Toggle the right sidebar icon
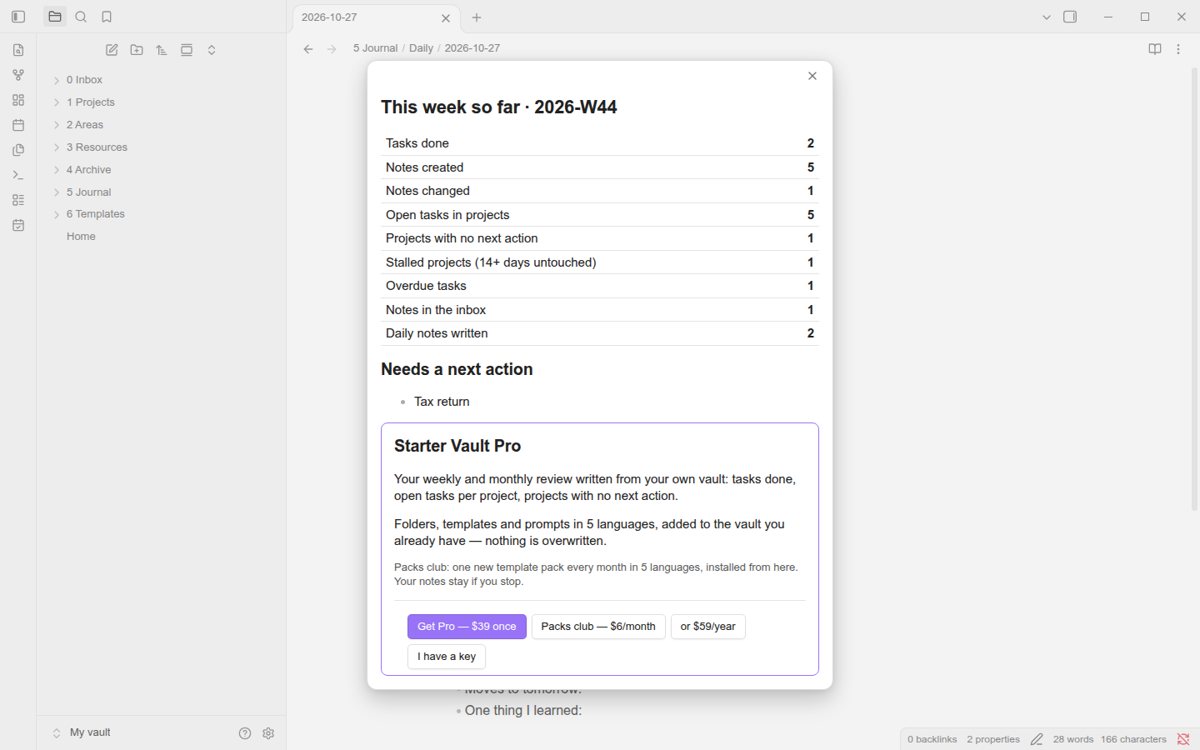The width and height of the screenshot is (1200, 750). (x=1070, y=17)
